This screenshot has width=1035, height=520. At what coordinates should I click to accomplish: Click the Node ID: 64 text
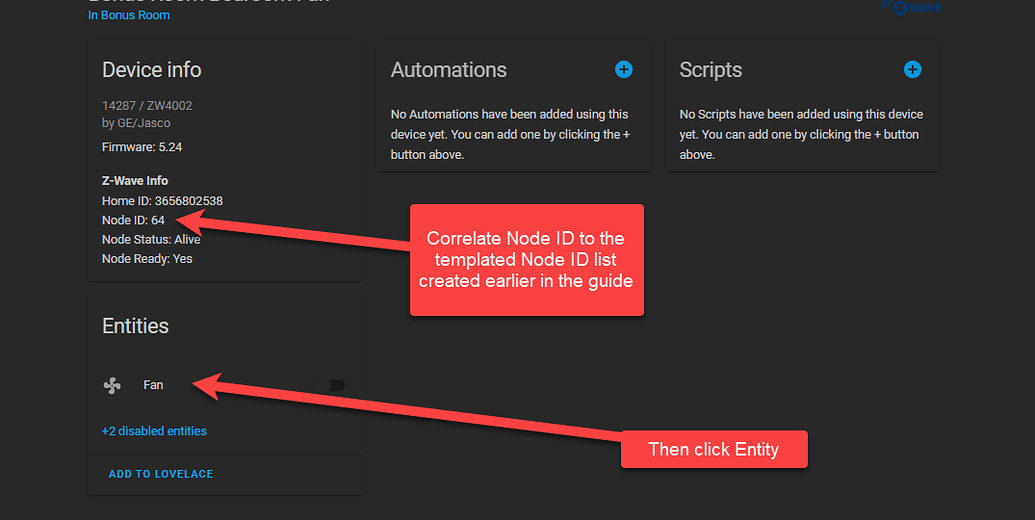[x=133, y=220]
